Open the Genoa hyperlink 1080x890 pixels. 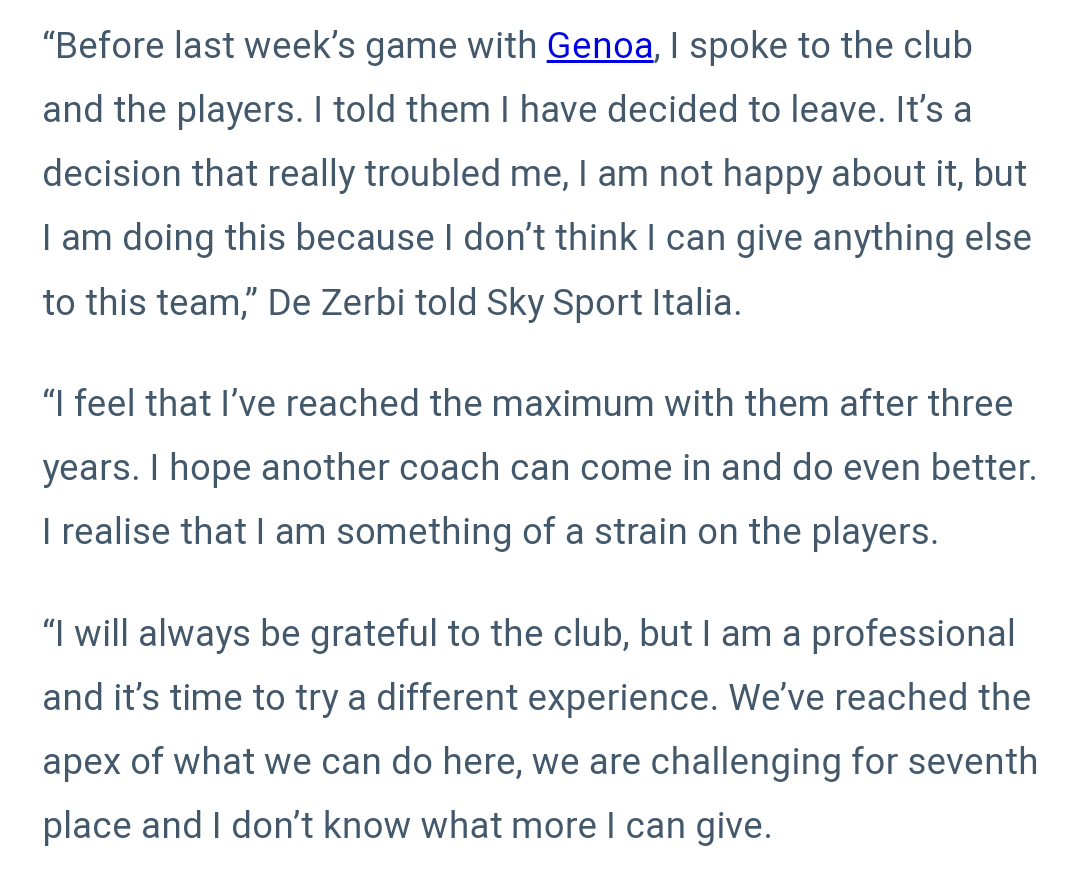tap(599, 46)
